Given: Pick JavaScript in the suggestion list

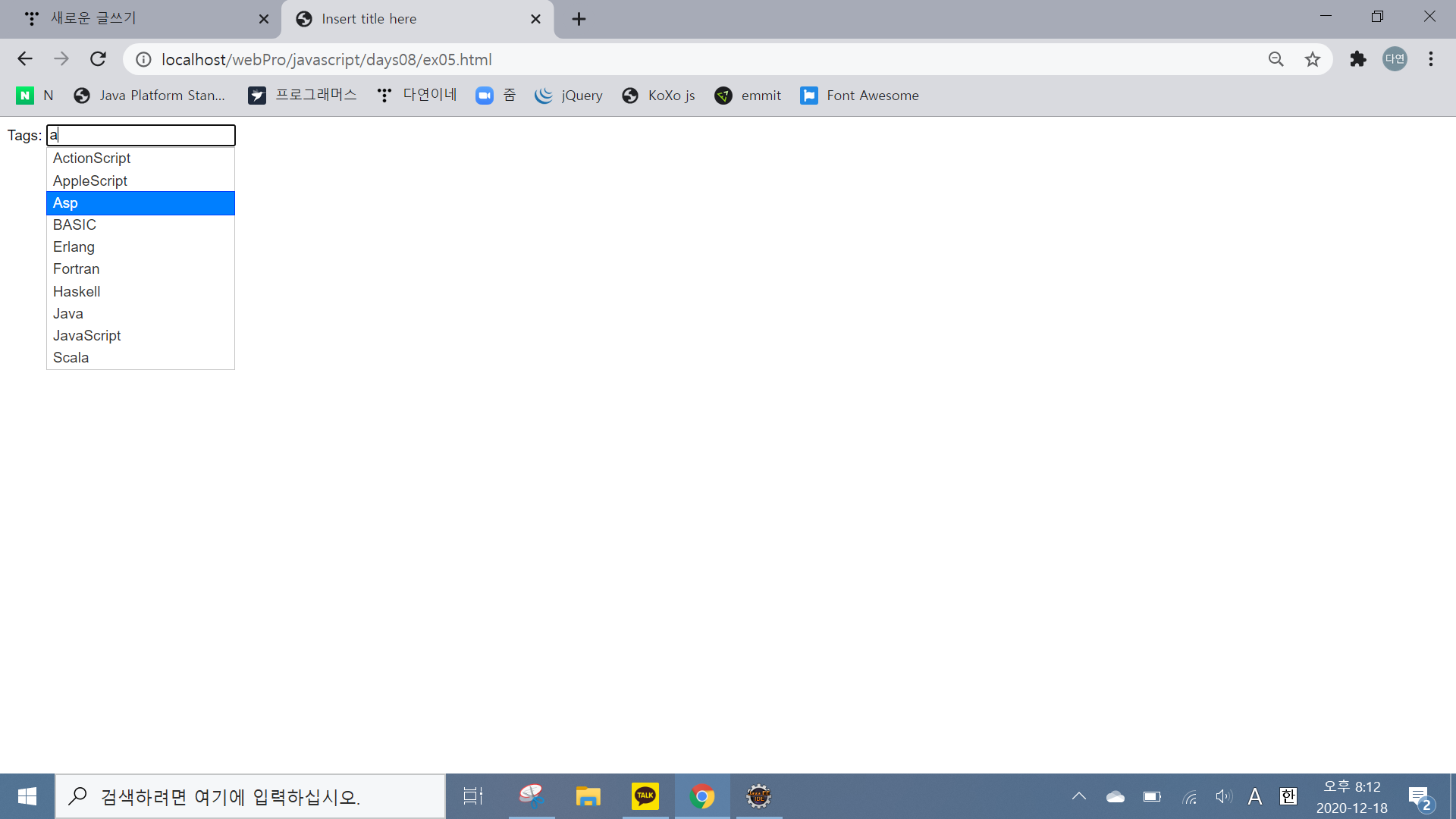Looking at the screenshot, I should [x=87, y=336].
